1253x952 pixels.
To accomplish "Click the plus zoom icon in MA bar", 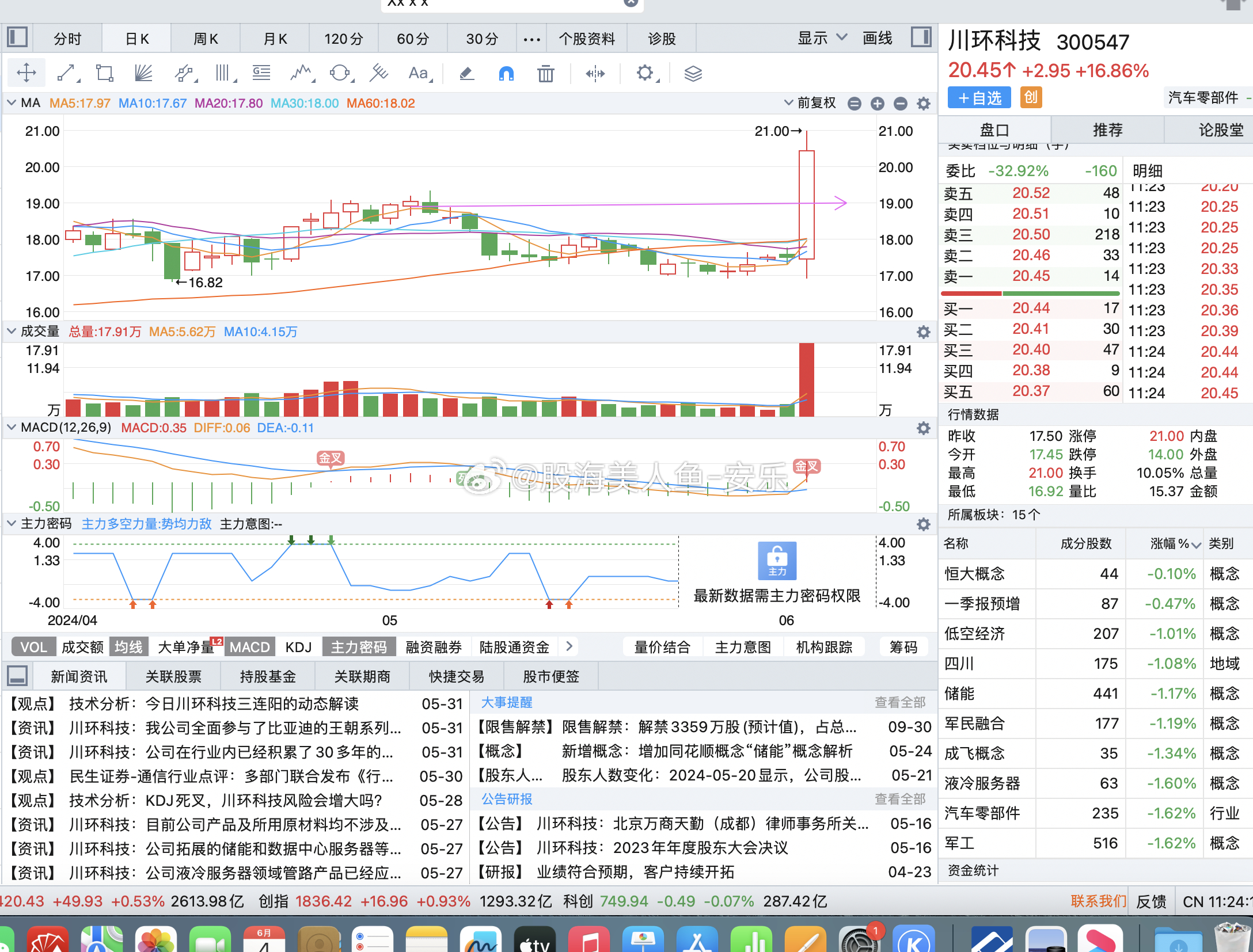I will (x=878, y=104).
